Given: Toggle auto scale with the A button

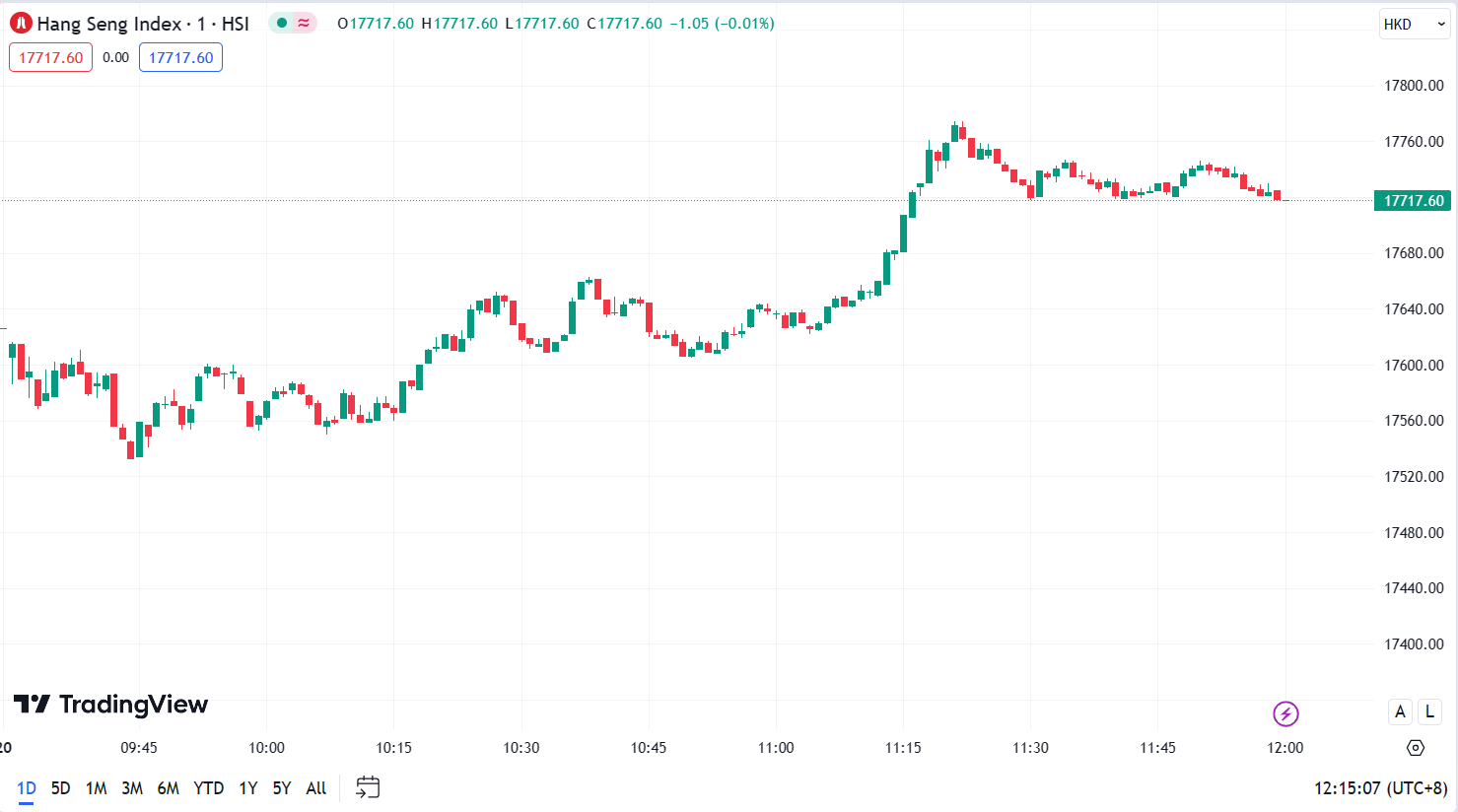Looking at the screenshot, I should [1400, 711].
